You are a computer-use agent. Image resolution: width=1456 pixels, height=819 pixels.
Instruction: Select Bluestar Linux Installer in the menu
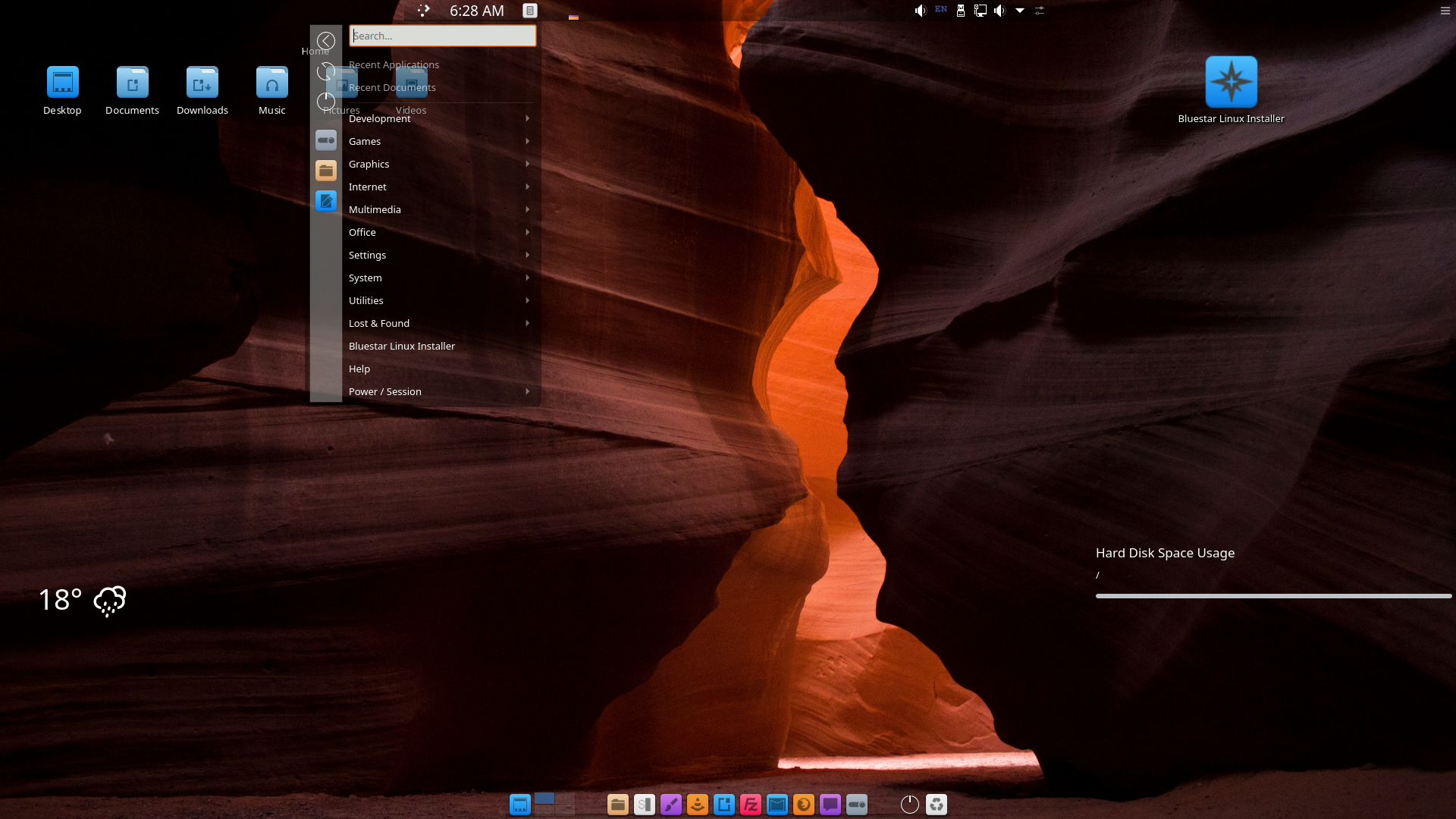(440, 346)
